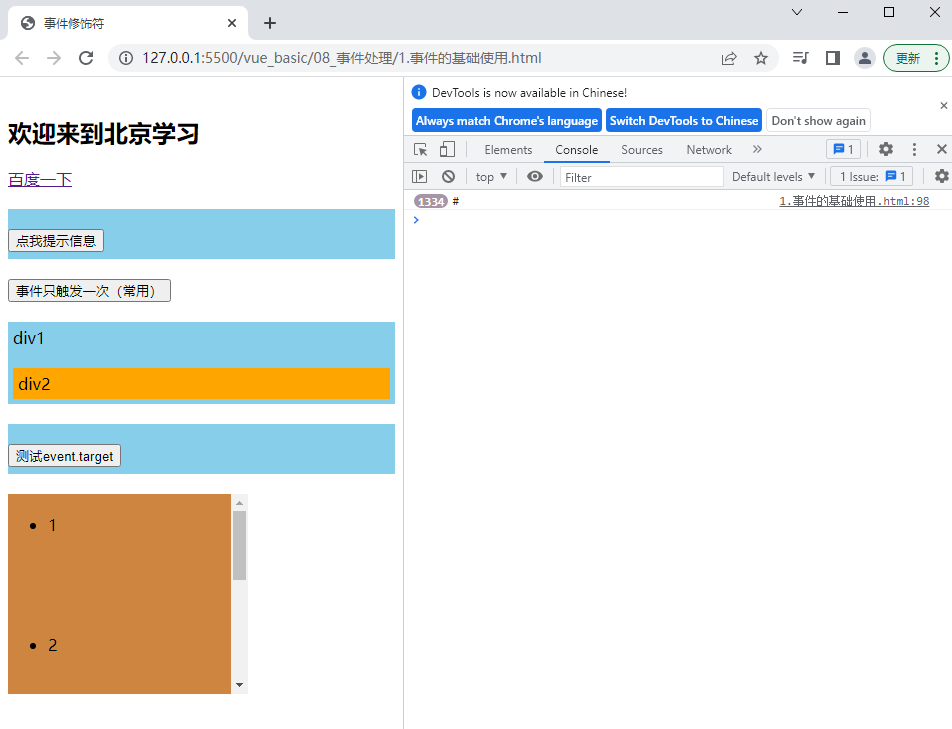Toggle the device emulation toolbar
This screenshot has width=952, height=729.
(446, 149)
